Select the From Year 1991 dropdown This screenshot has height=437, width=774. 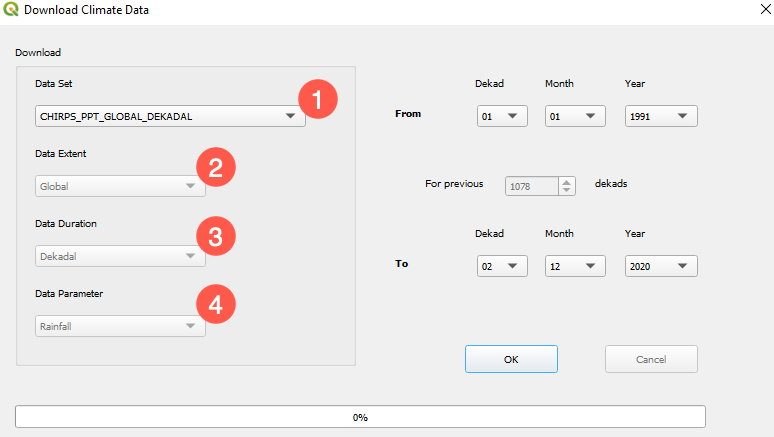coord(660,116)
